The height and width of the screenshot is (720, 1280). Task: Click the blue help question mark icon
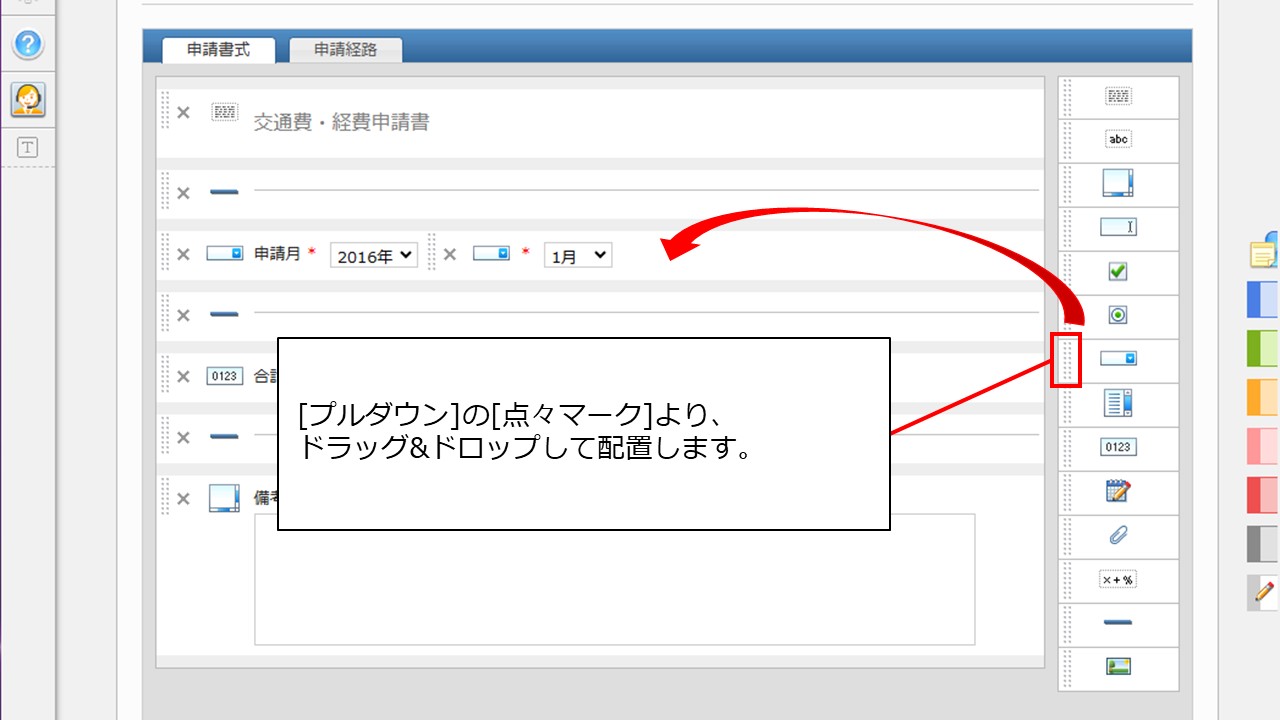point(28,44)
